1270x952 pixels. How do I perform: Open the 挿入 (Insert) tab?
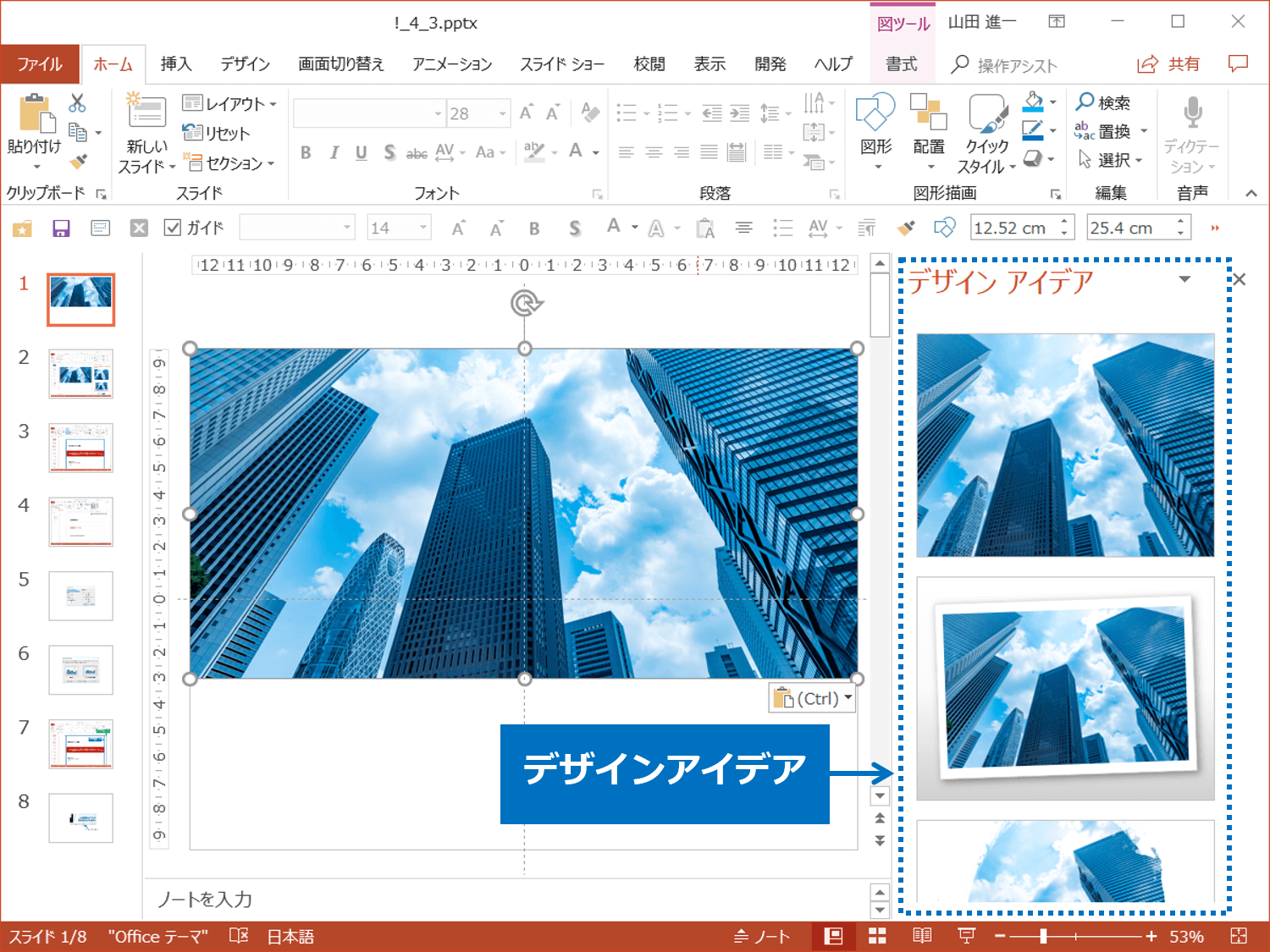[176, 64]
